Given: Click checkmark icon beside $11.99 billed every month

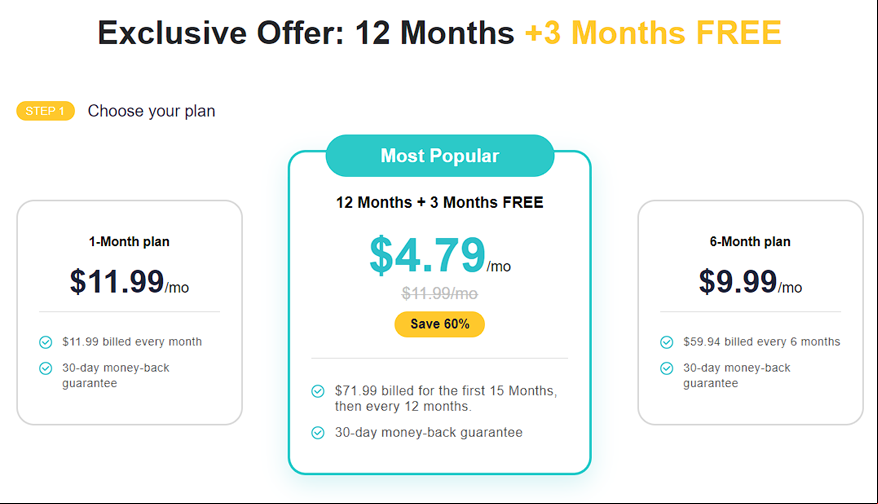Looking at the screenshot, I should [x=45, y=342].
